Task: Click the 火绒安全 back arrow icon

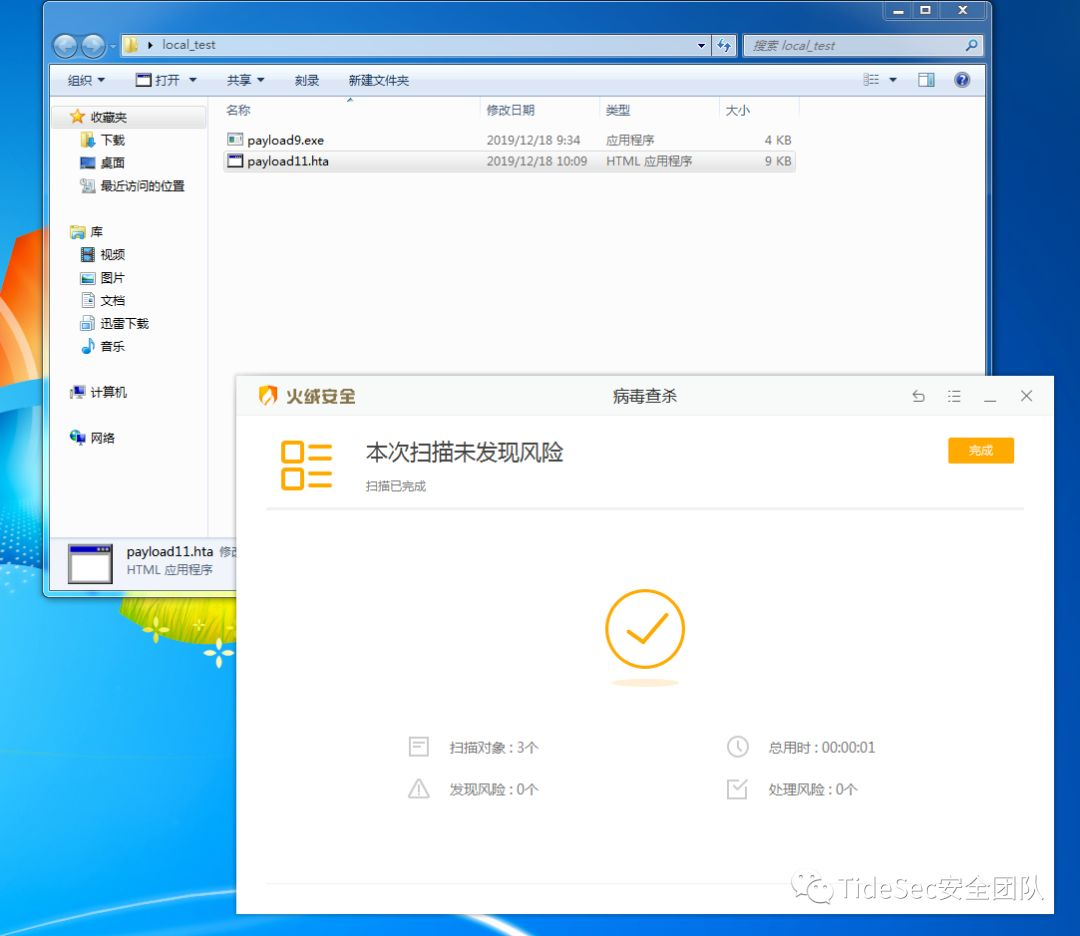Action: (x=918, y=396)
